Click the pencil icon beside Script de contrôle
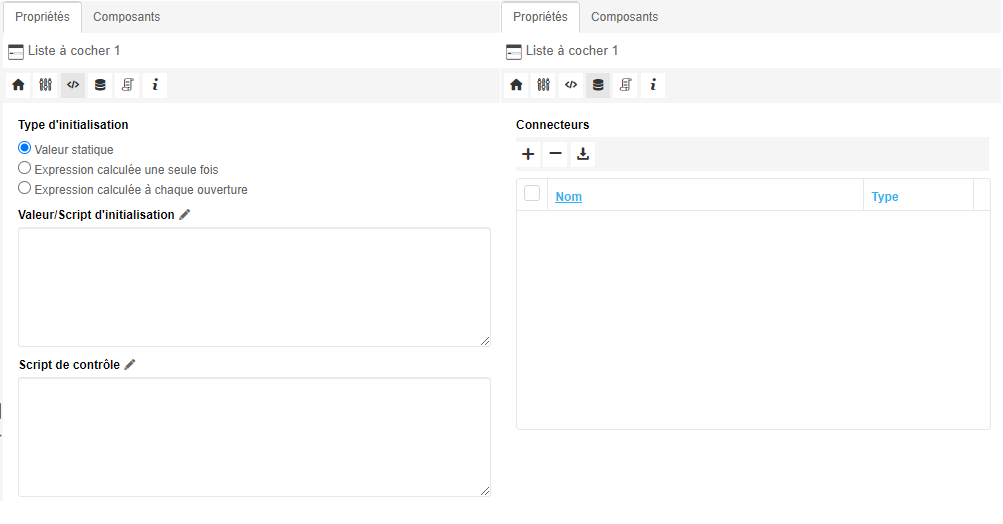Viewport: 1003px width, 524px height. tap(130, 365)
